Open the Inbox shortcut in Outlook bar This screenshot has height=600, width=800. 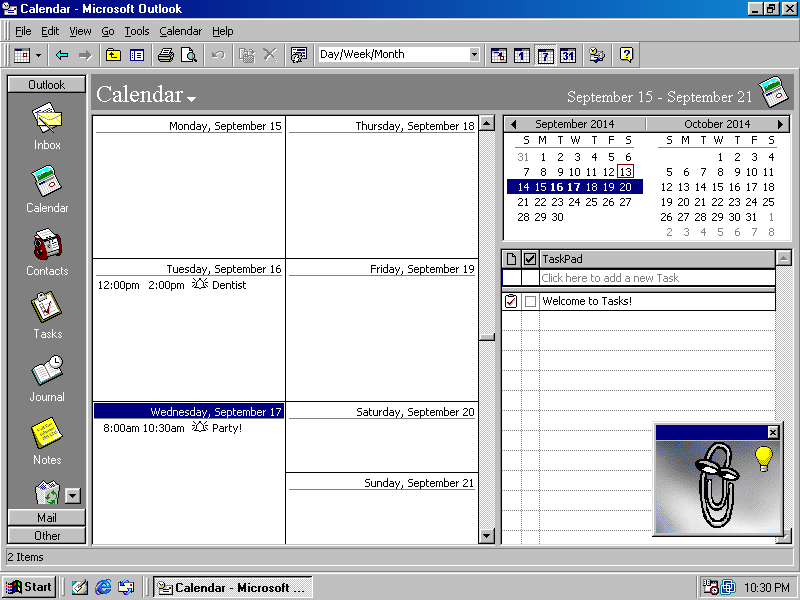click(x=47, y=127)
